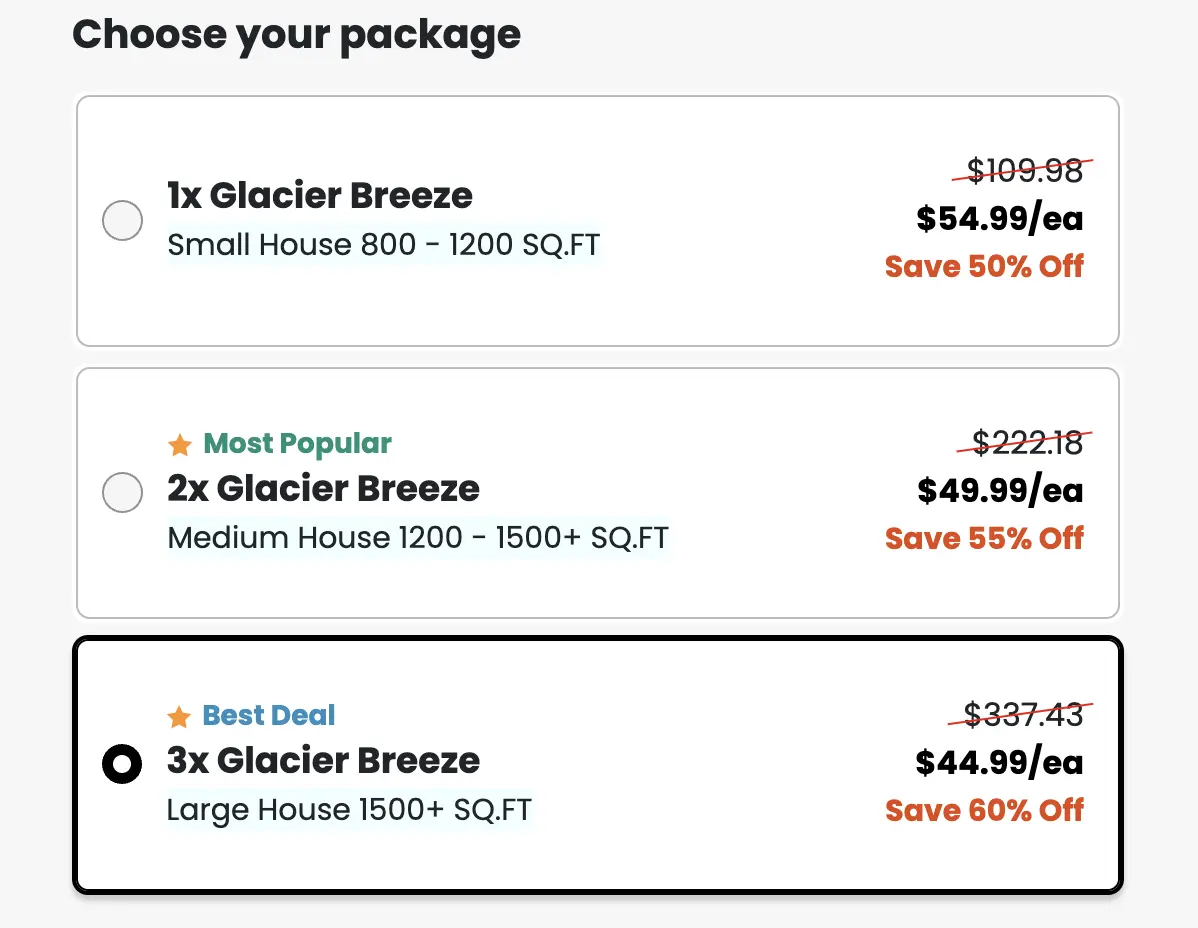Click Small House 800 - 1200 SQ.FT text
The width and height of the screenshot is (1198, 928).
383,245
